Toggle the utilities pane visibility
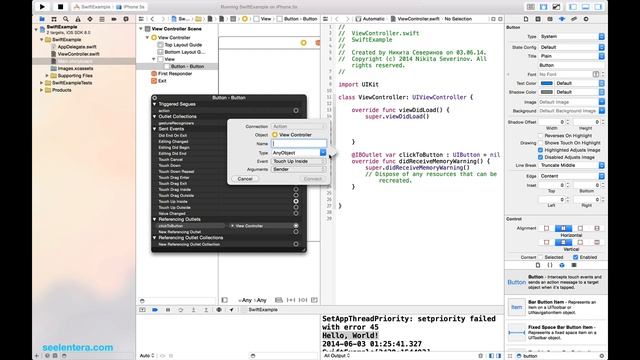The height and width of the screenshot is (360, 640). click(x=598, y=7)
